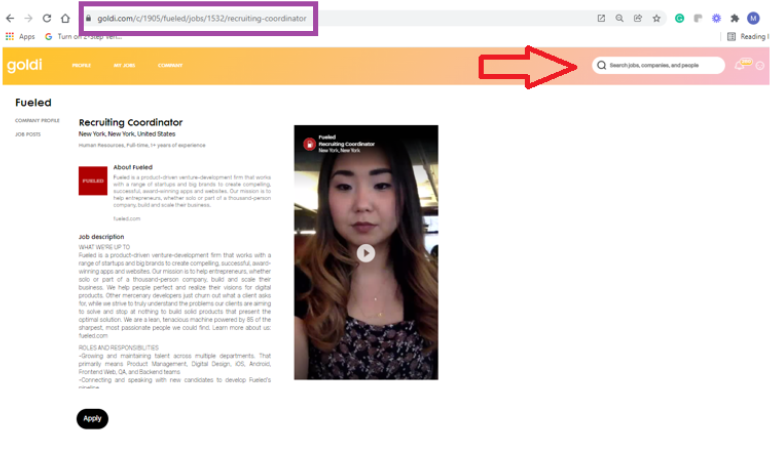Click the red Fueled company logo thumbnail
Image resolution: width=775 pixels, height=454 pixels.
tap(92, 182)
